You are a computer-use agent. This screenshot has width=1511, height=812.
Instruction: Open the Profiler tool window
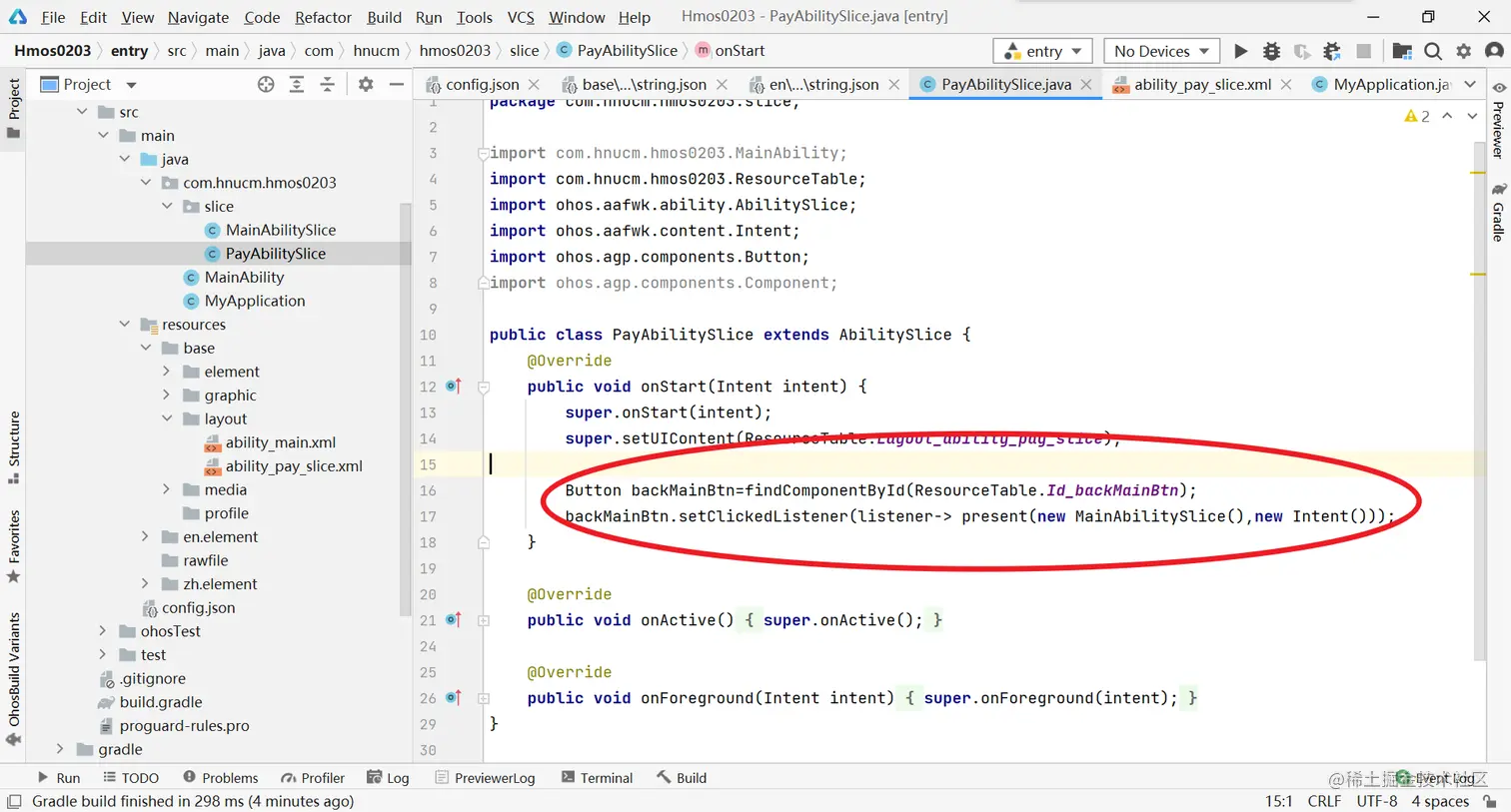coord(313,778)
